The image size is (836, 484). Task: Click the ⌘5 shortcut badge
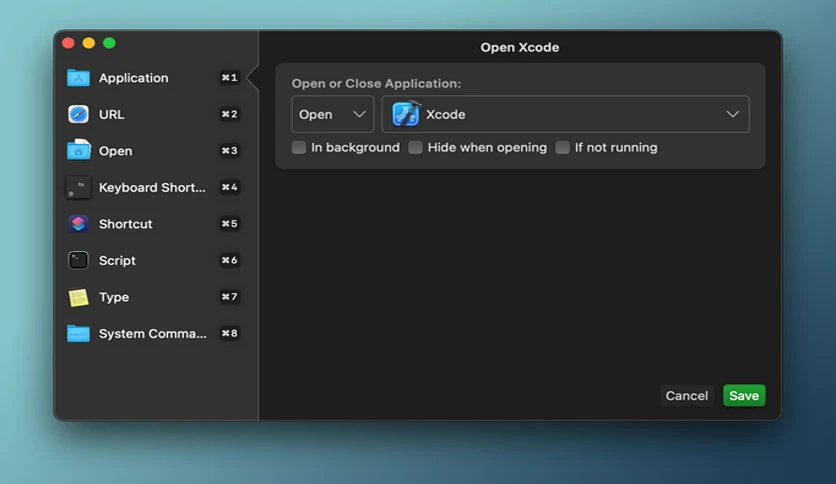230,224
